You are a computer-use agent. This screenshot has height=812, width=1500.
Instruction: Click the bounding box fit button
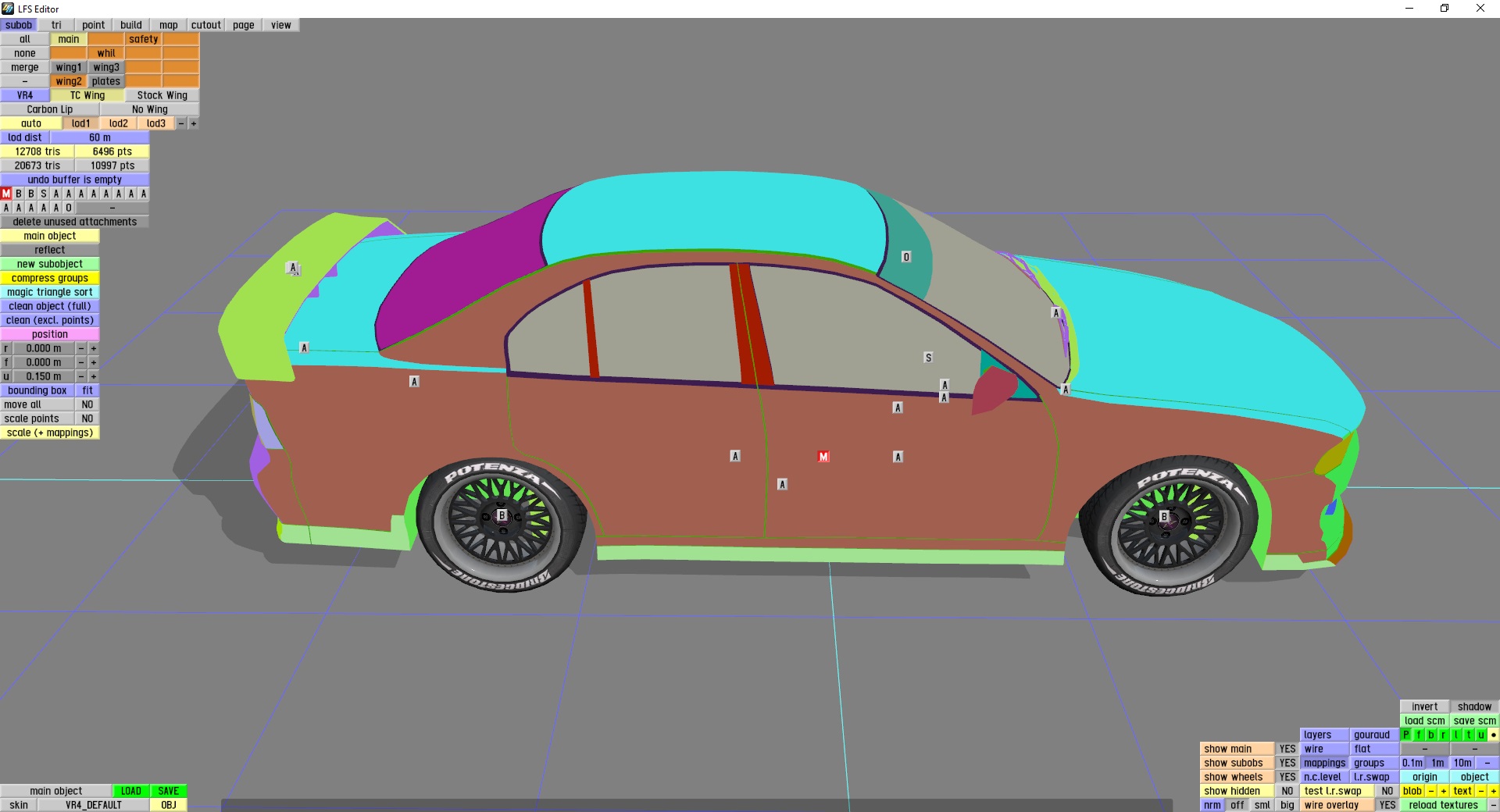point(87,390)
